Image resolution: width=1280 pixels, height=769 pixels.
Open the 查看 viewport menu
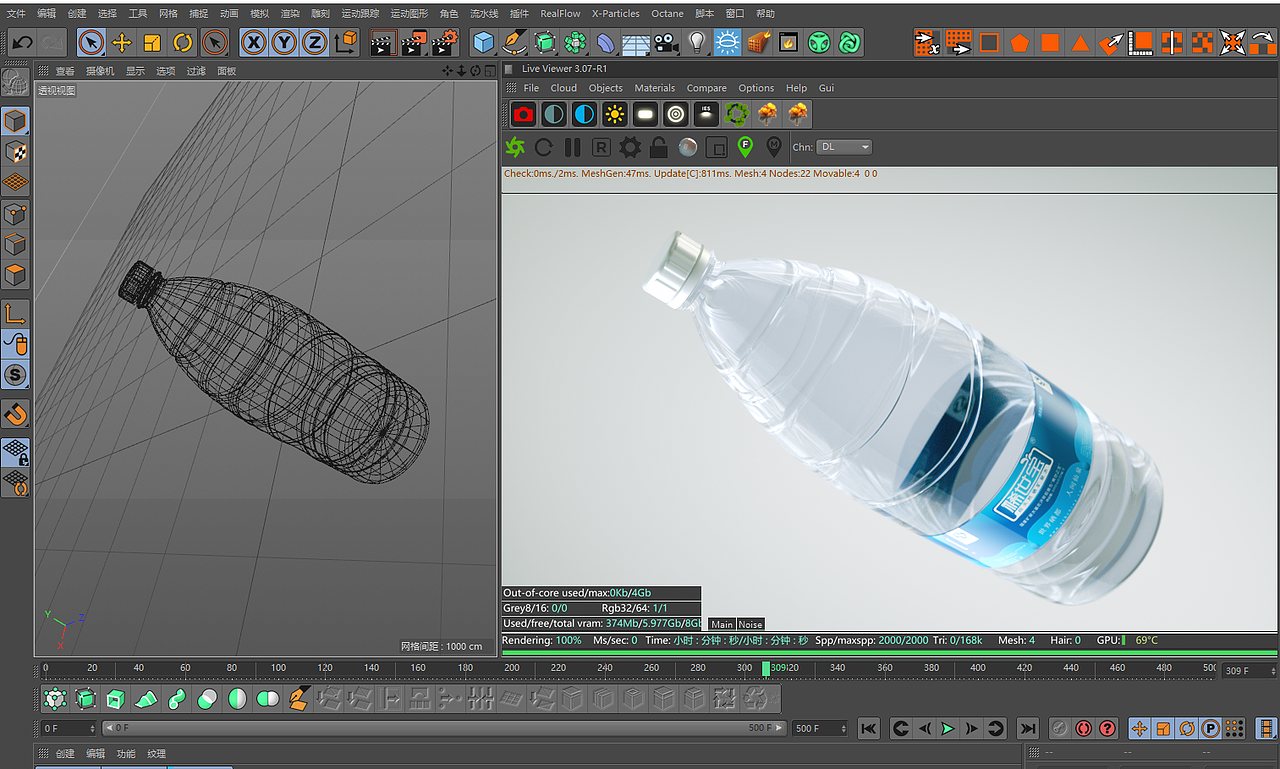(65, 71)
